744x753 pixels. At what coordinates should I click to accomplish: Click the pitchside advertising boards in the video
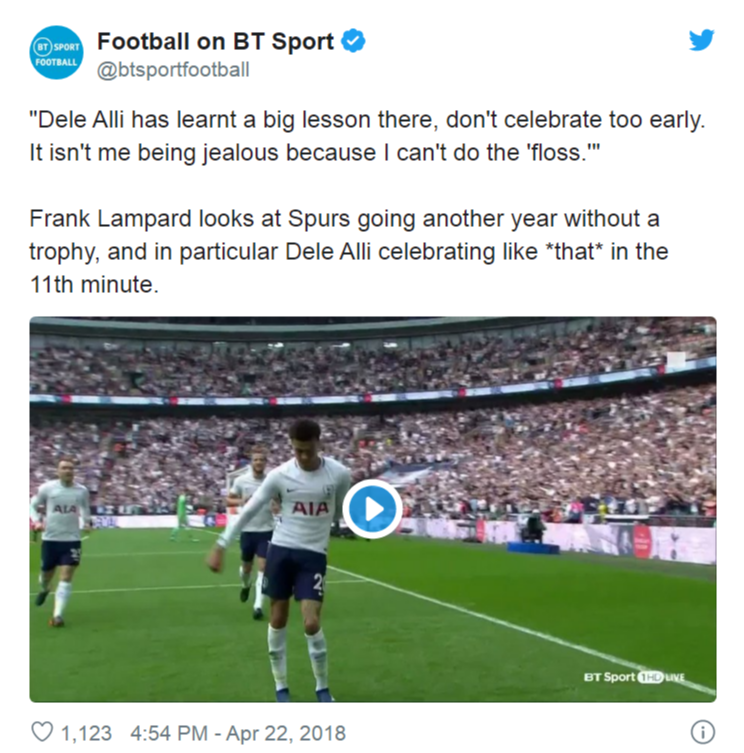click(660, 542)
